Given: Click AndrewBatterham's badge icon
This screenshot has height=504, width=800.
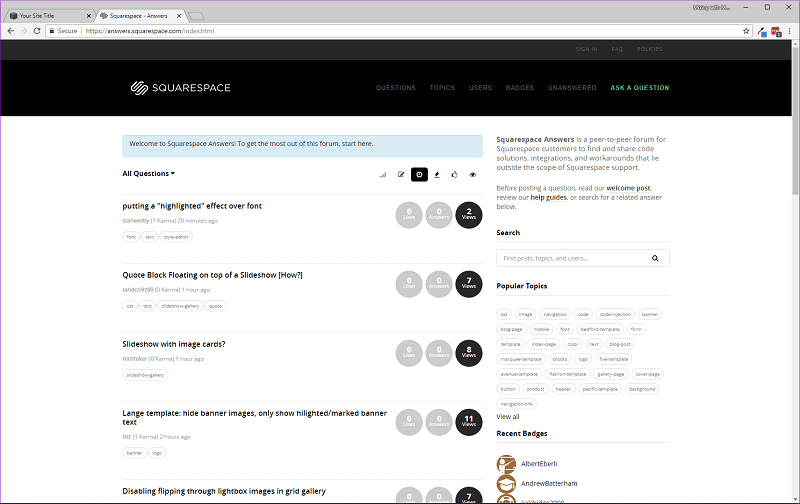Looking at the screenshot, I should pyautogui.click(x=506, y=484).
